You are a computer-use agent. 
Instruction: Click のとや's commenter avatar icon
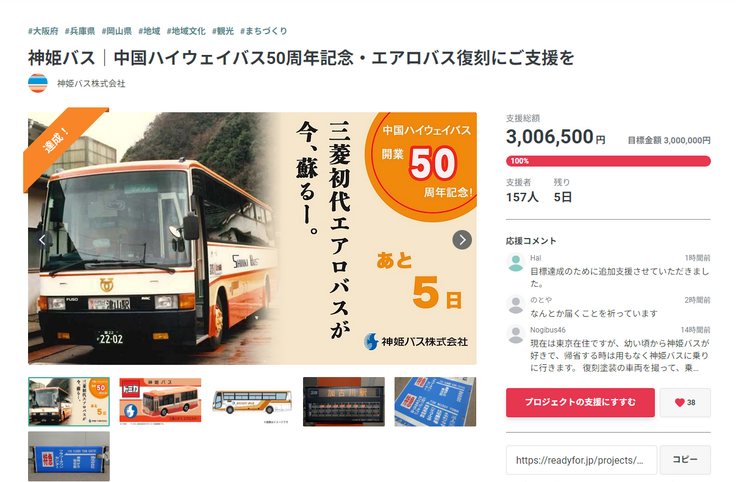[515, 304]
